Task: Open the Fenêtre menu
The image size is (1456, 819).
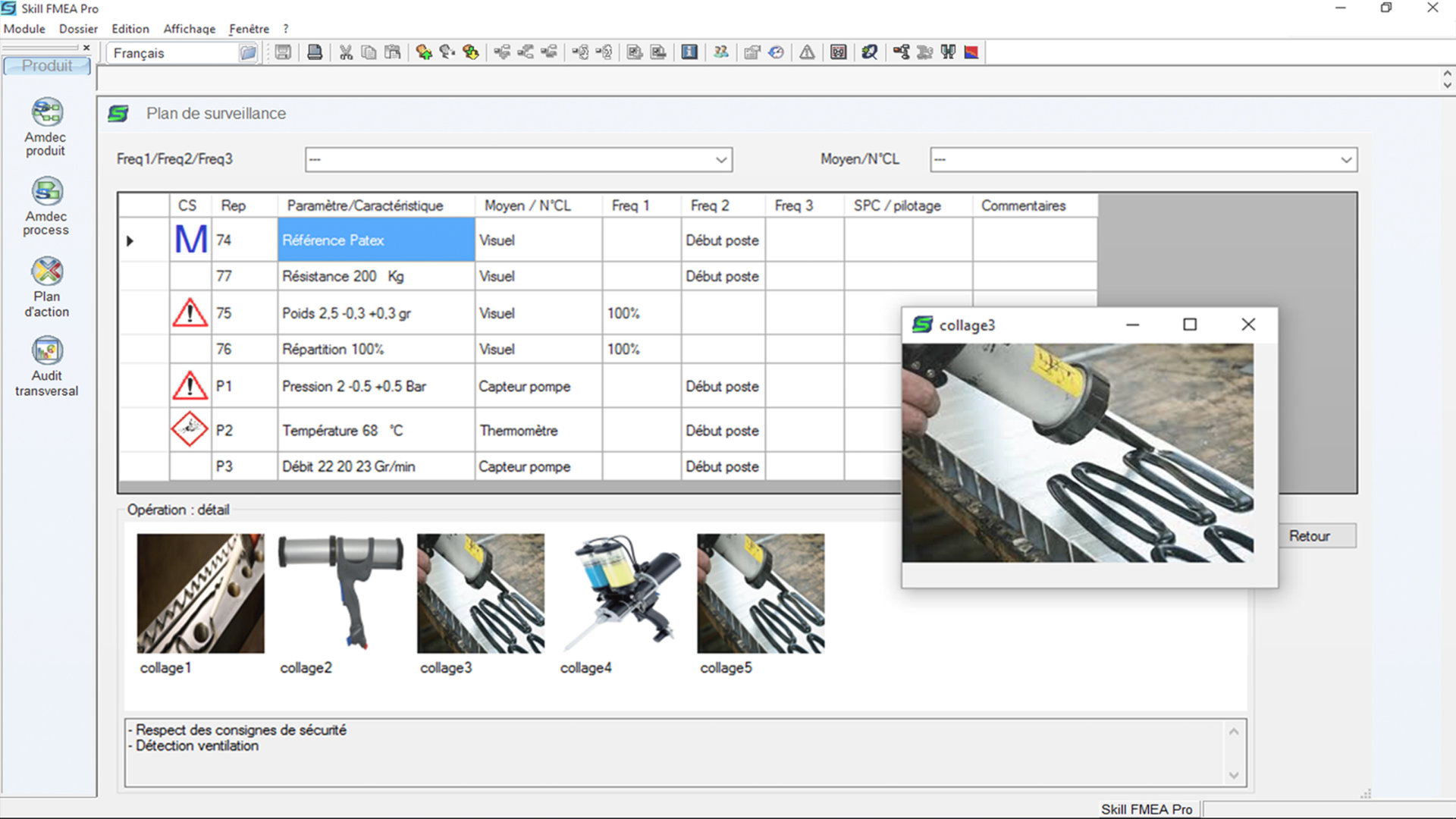Action: pyautogui.click(x=249, y=29)
